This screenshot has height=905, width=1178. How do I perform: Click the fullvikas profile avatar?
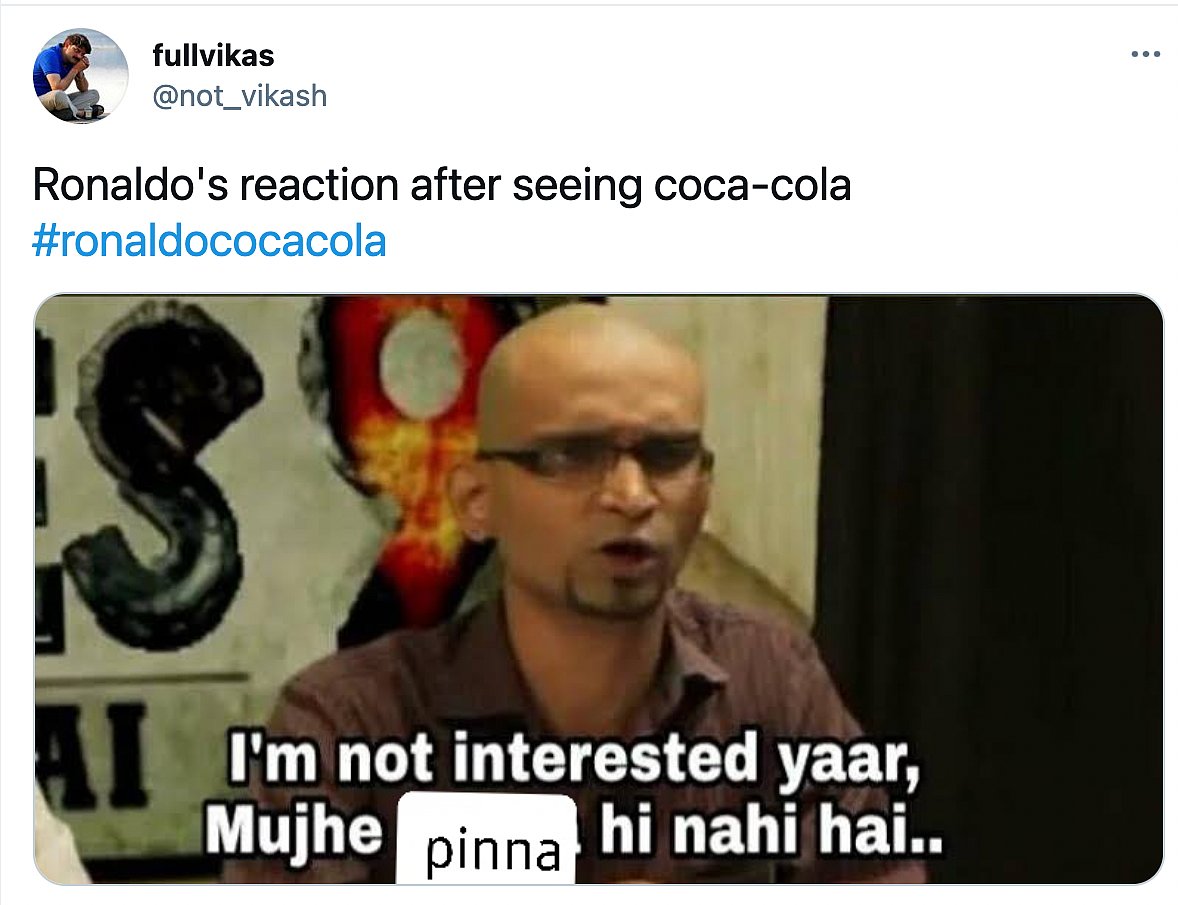(80, 76)
